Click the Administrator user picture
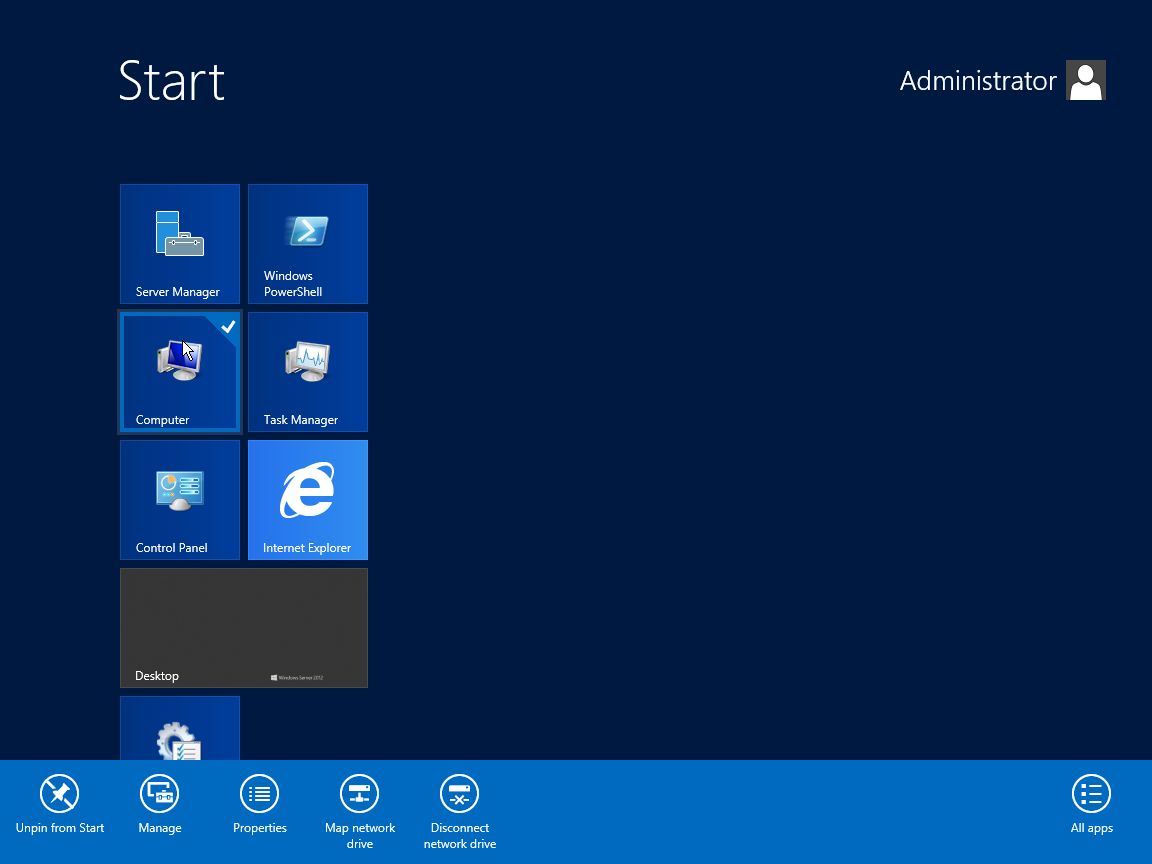 click(1085, 80)
